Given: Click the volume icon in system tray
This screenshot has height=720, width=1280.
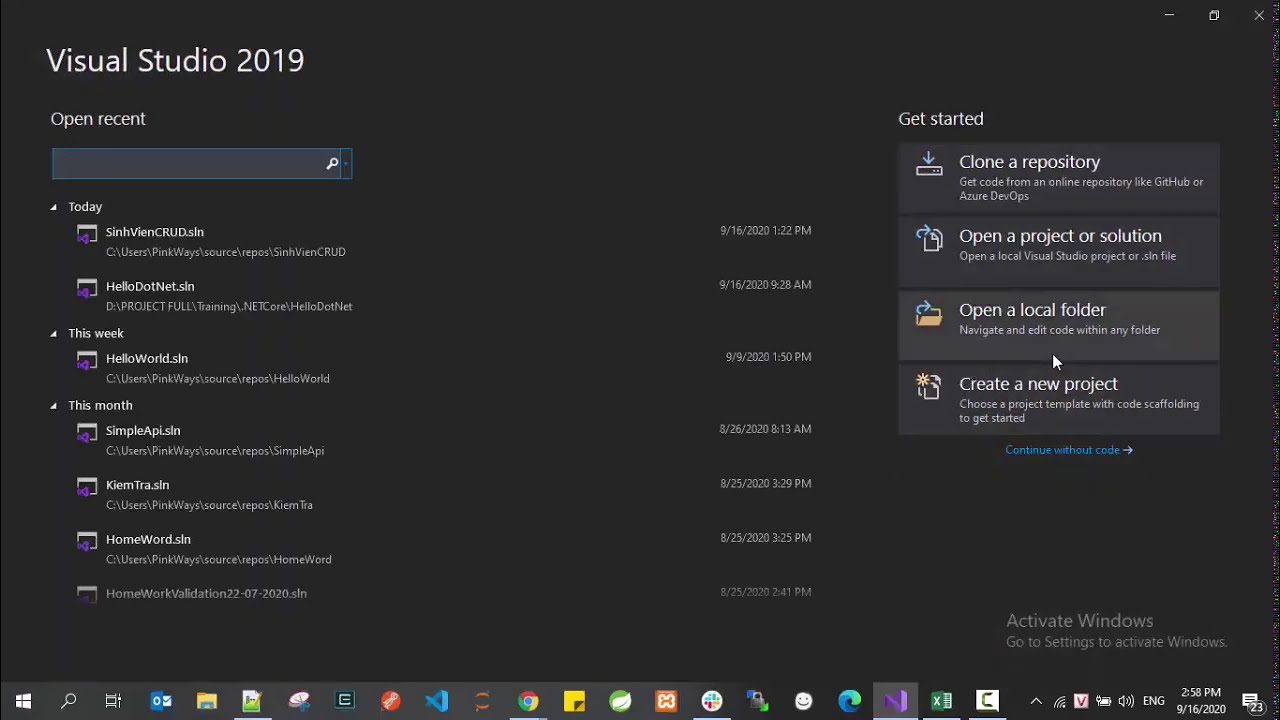Looking at the screenshot, I should pyautogui.click(x=1127, y=701).
